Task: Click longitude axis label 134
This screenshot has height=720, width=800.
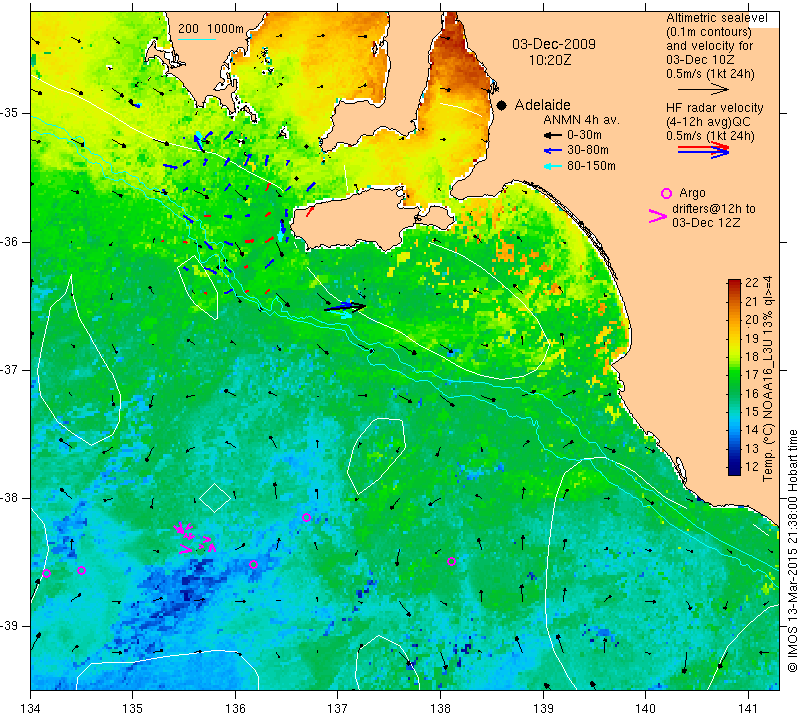Action: [31, 709]
